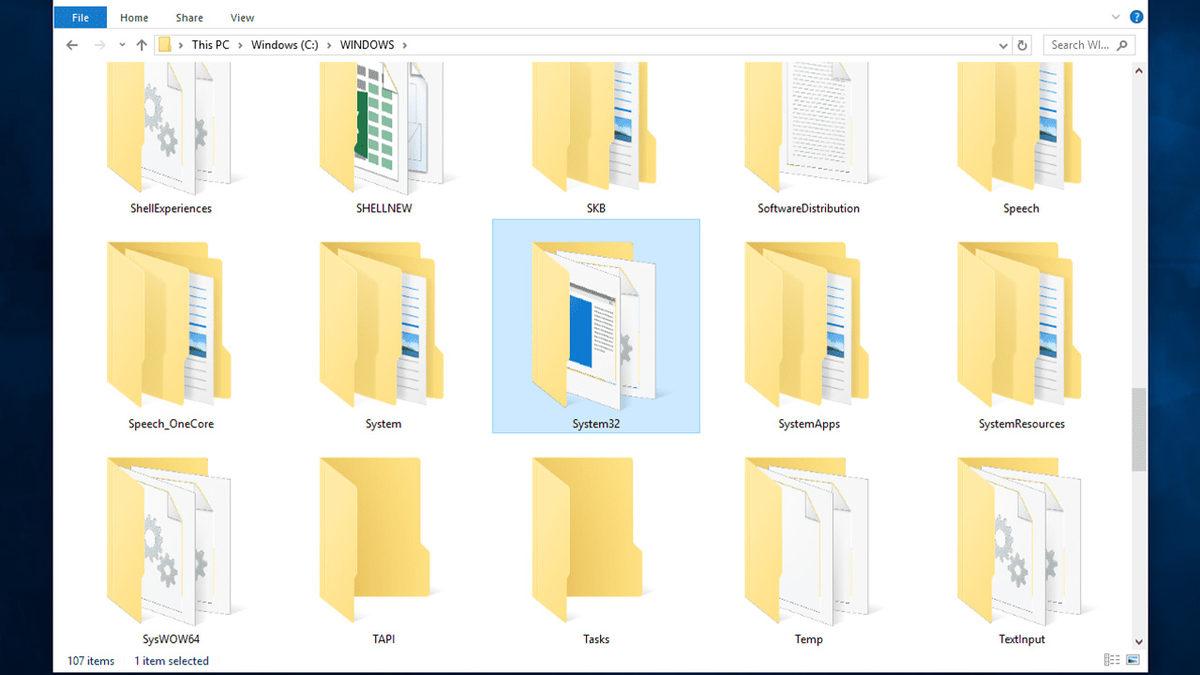Open the Speech_OneCore folder
This screenshot has height=675, width=1200.
click(170, 325)
